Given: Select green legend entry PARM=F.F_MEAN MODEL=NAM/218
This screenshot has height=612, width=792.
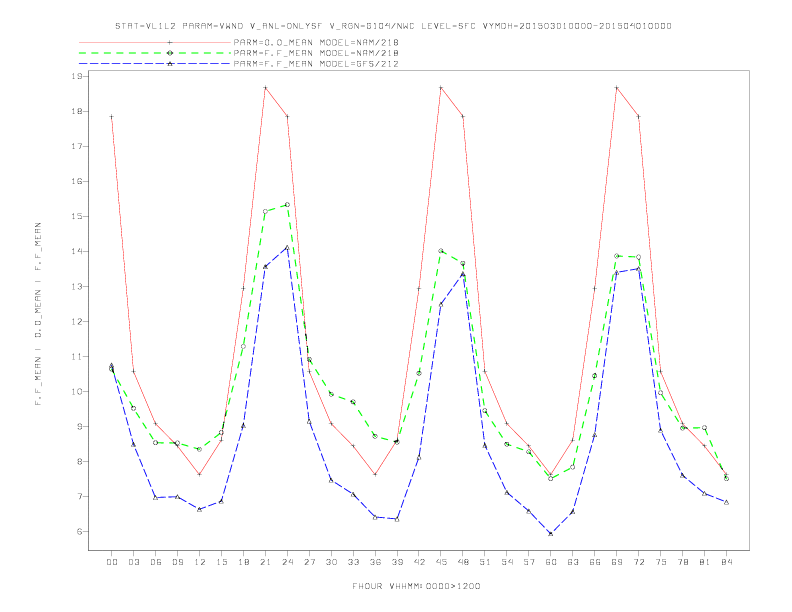Looking at the screenshot, I should (316, 53).
